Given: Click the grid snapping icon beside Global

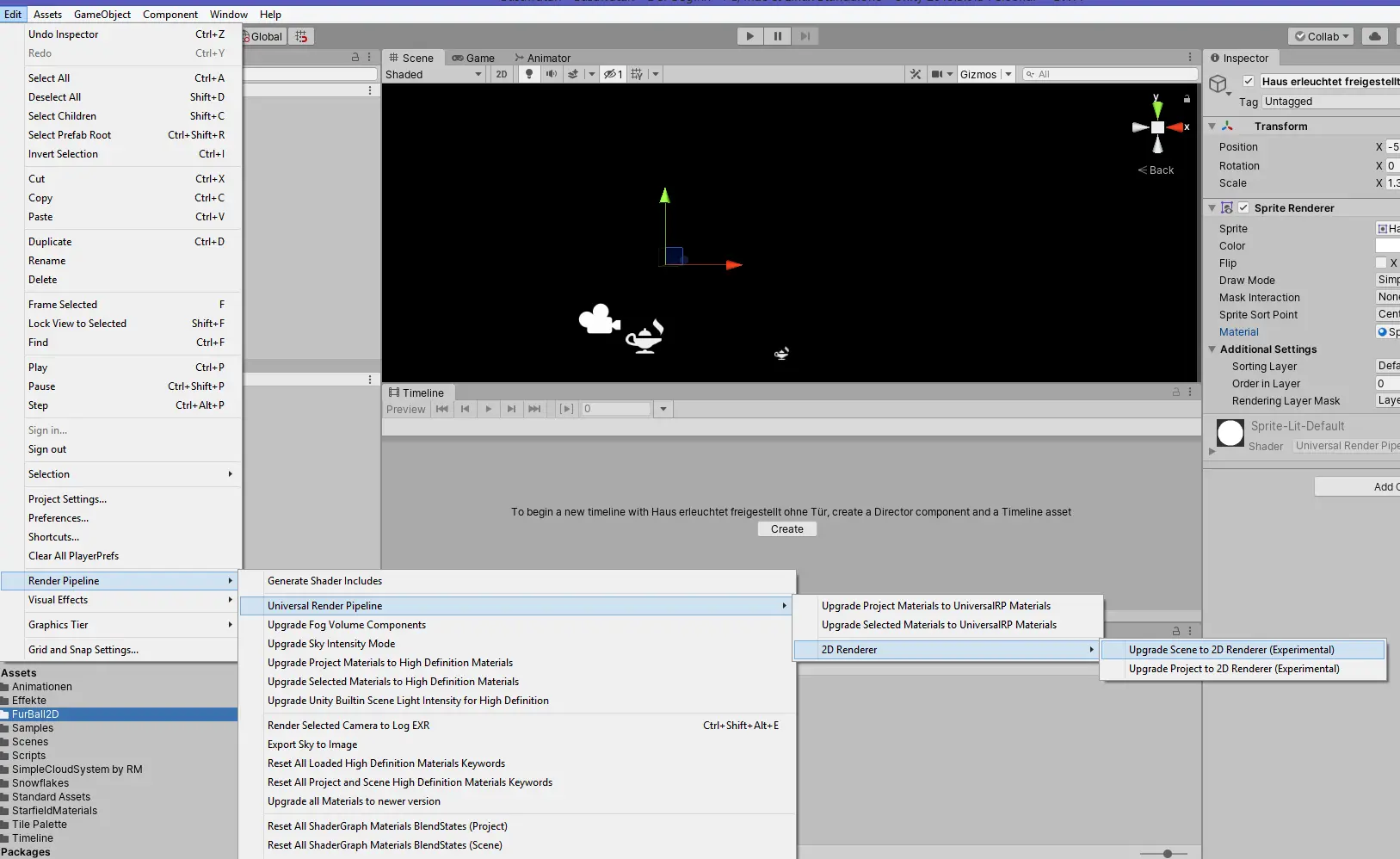Looking at the screenshot, I should [x=301, y=36].
